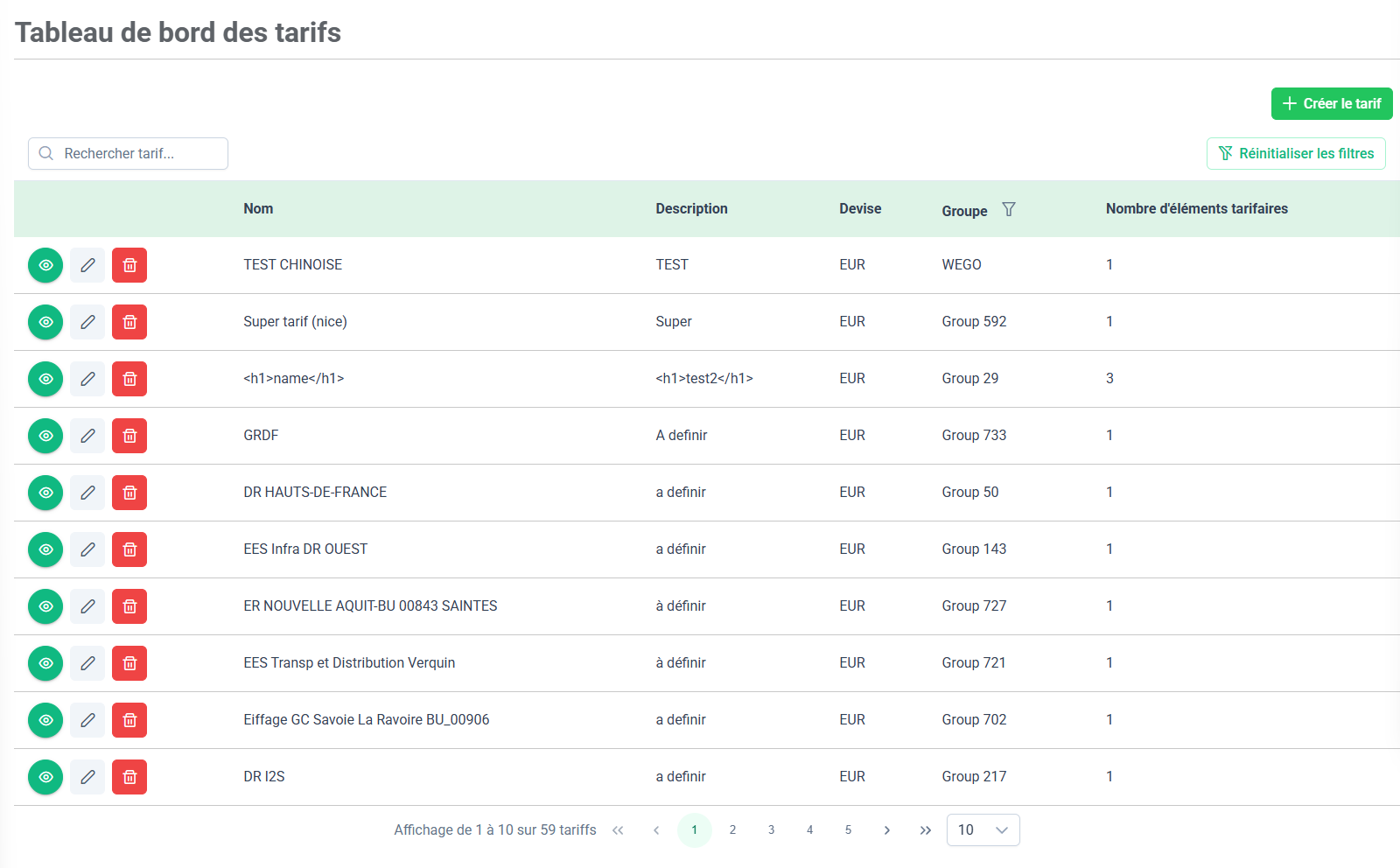Click the trash icon for GRDF
This screenshot has width=1400, height=868.
pos(129,436)
